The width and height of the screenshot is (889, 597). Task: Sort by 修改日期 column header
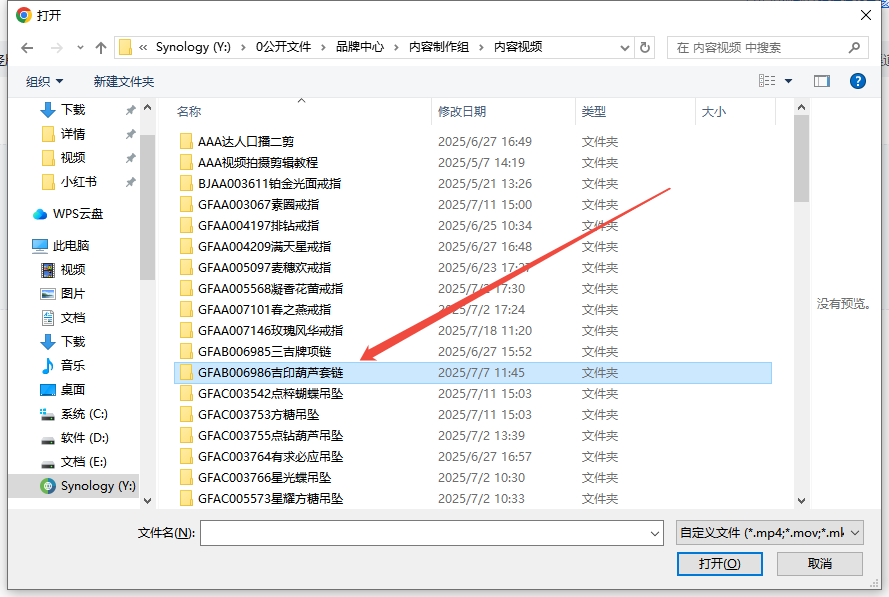click(x=462, y=112)
